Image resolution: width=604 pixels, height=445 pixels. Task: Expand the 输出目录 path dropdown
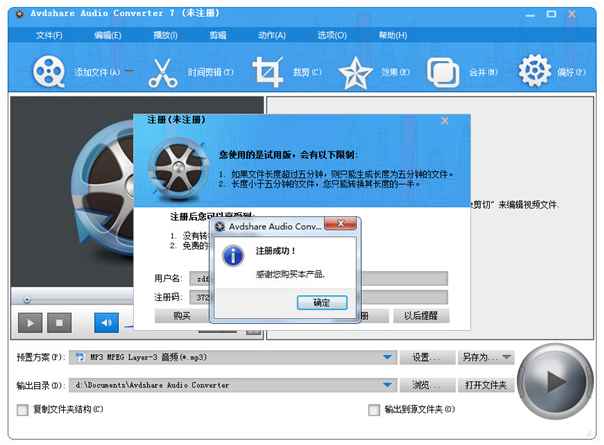(x=387, y=384)
